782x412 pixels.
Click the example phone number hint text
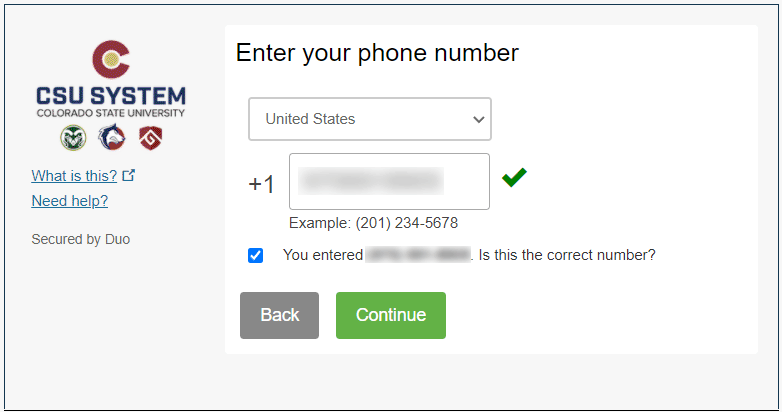(x=373, y=223)
